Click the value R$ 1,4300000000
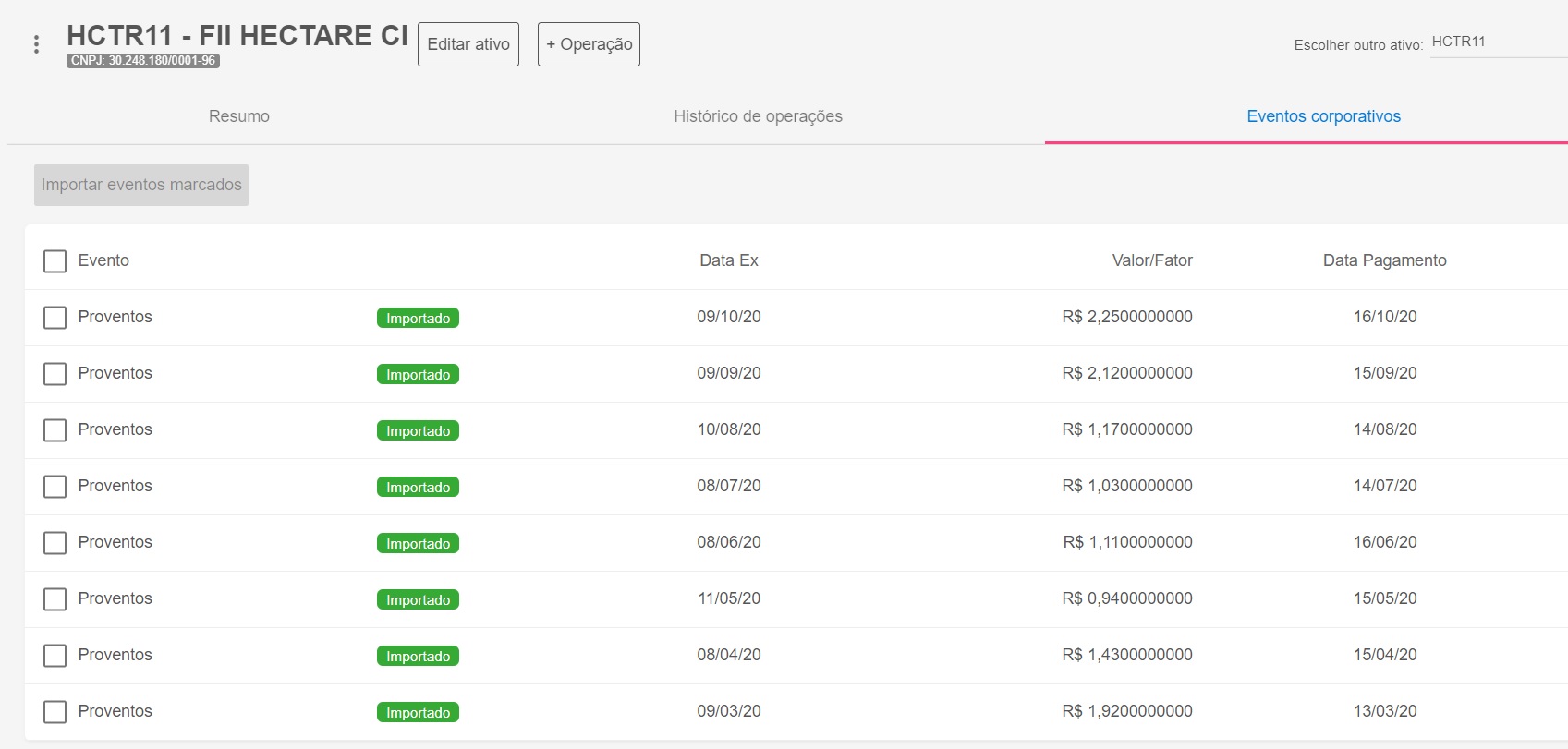Screen dimensions: 1568x749 point(1127,655)
